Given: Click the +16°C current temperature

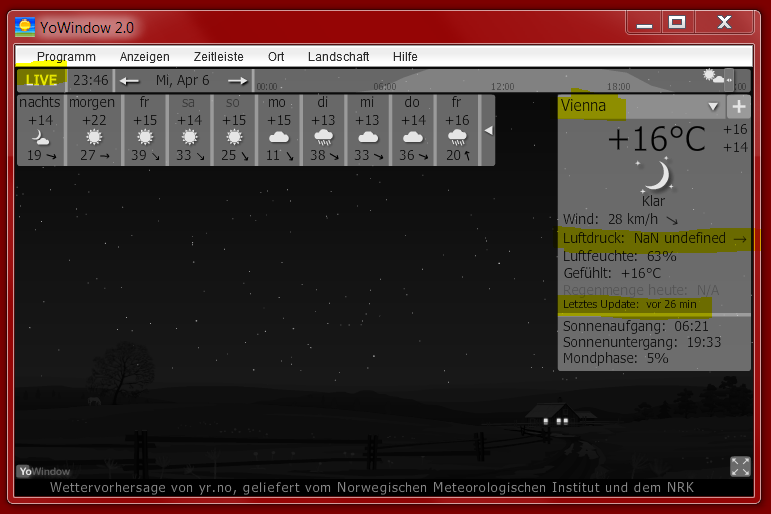Looking at the screenshot, I should click(x=656, y=139).
